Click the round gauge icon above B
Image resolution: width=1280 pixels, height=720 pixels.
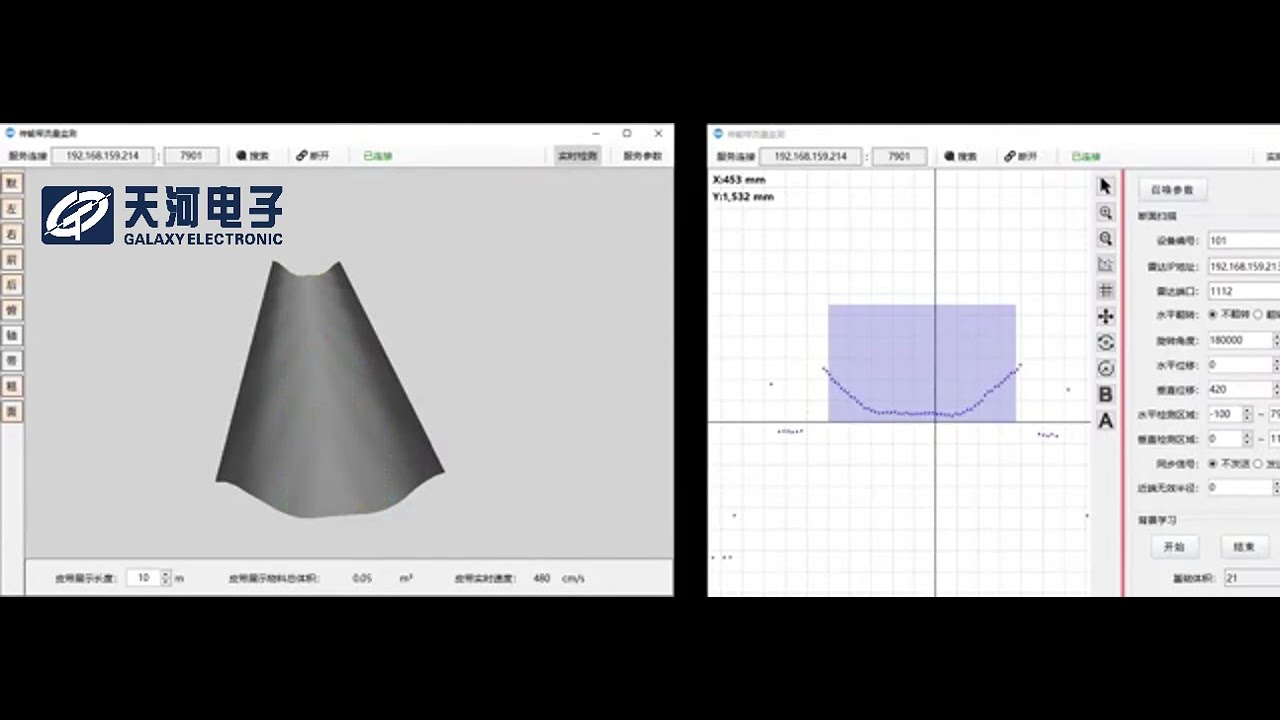[1105, 368]
